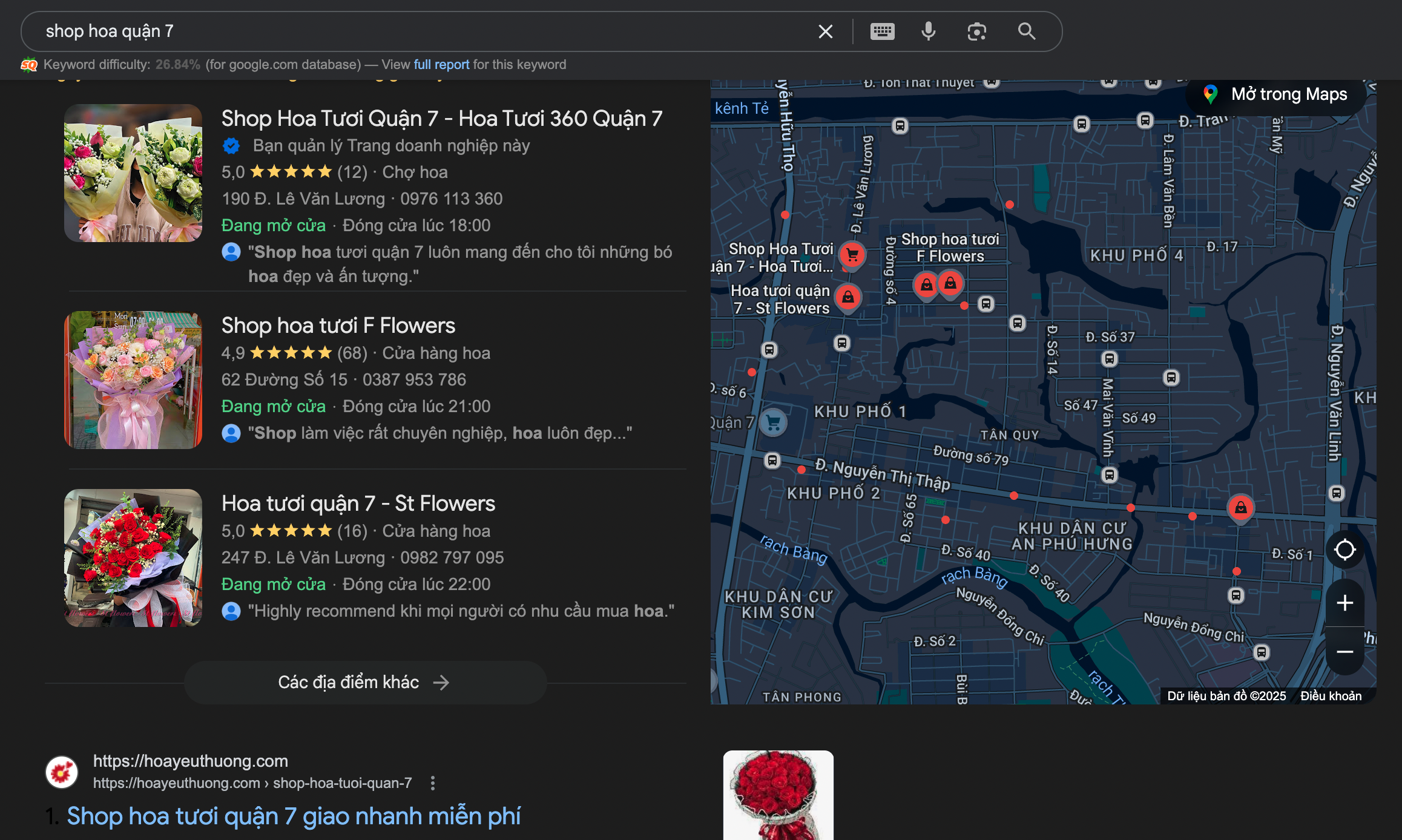Open Hoa tươi quận 7 - St Flowers listing
This screenshot has height=840, width=1402.
coord(358,504)
